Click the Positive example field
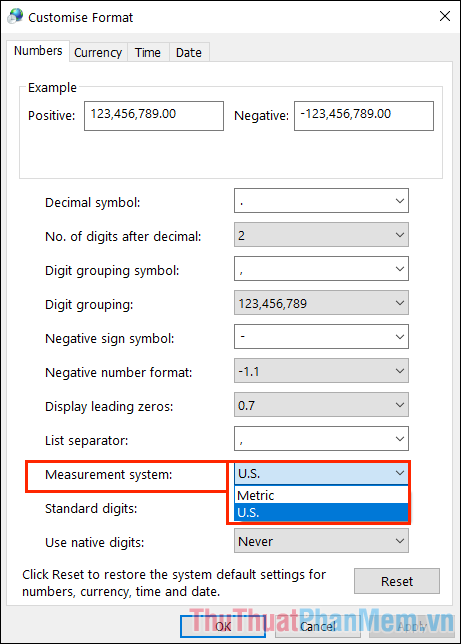Image resolution: width=461 pixels, height=644 pixels. click(x=154, y=116)
